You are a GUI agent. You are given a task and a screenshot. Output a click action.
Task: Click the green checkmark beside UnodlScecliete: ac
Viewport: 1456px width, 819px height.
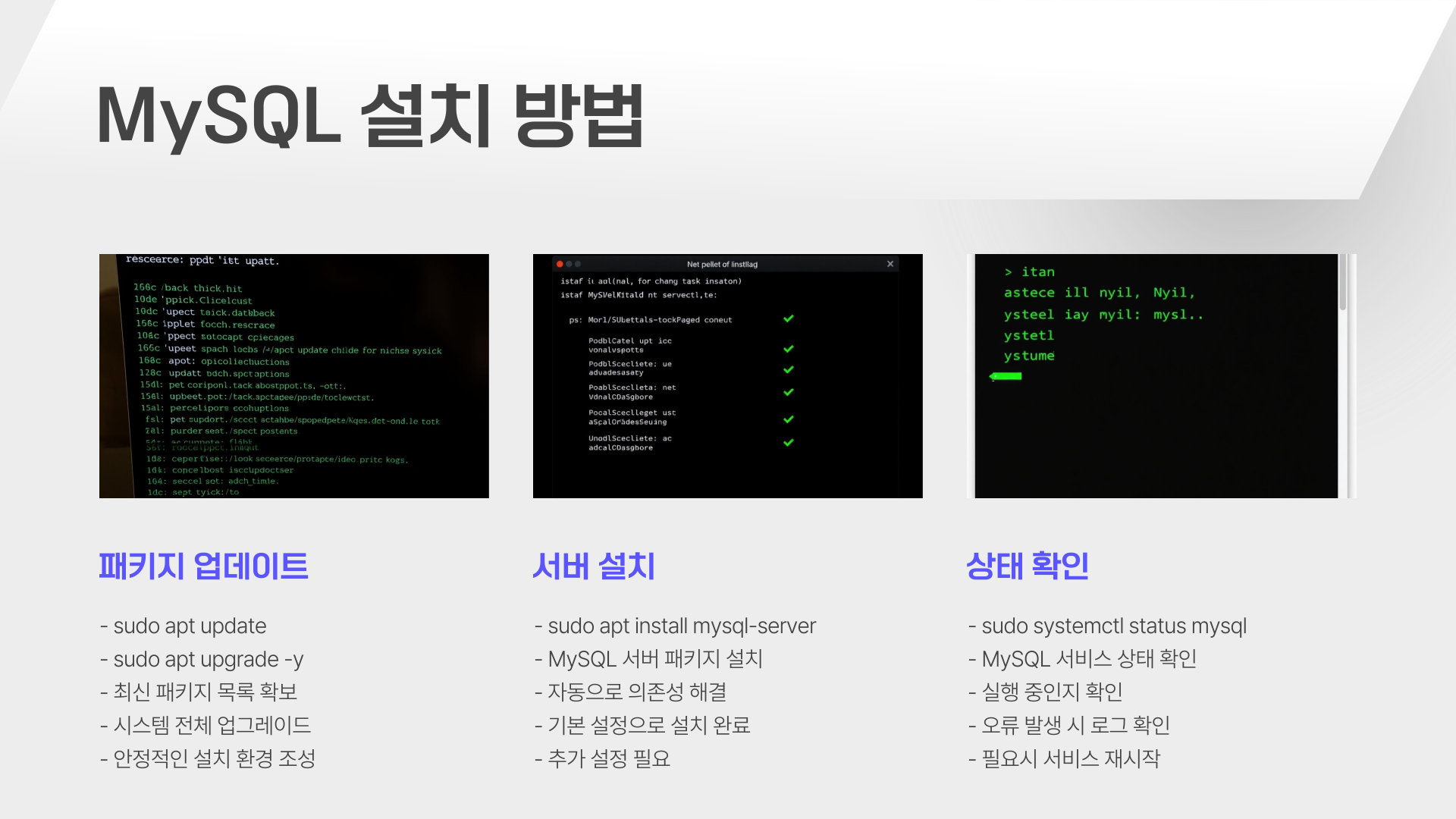coord(789,442)
